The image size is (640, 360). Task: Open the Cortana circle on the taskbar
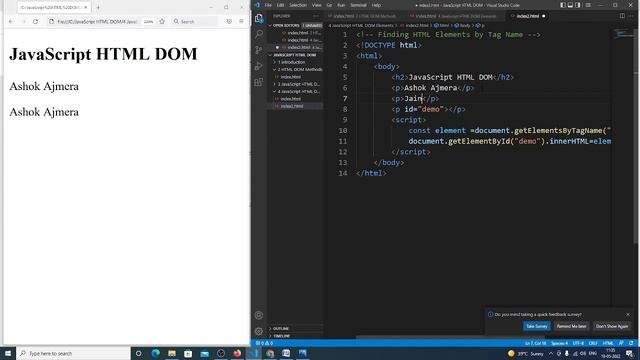(x=138, y=353)
